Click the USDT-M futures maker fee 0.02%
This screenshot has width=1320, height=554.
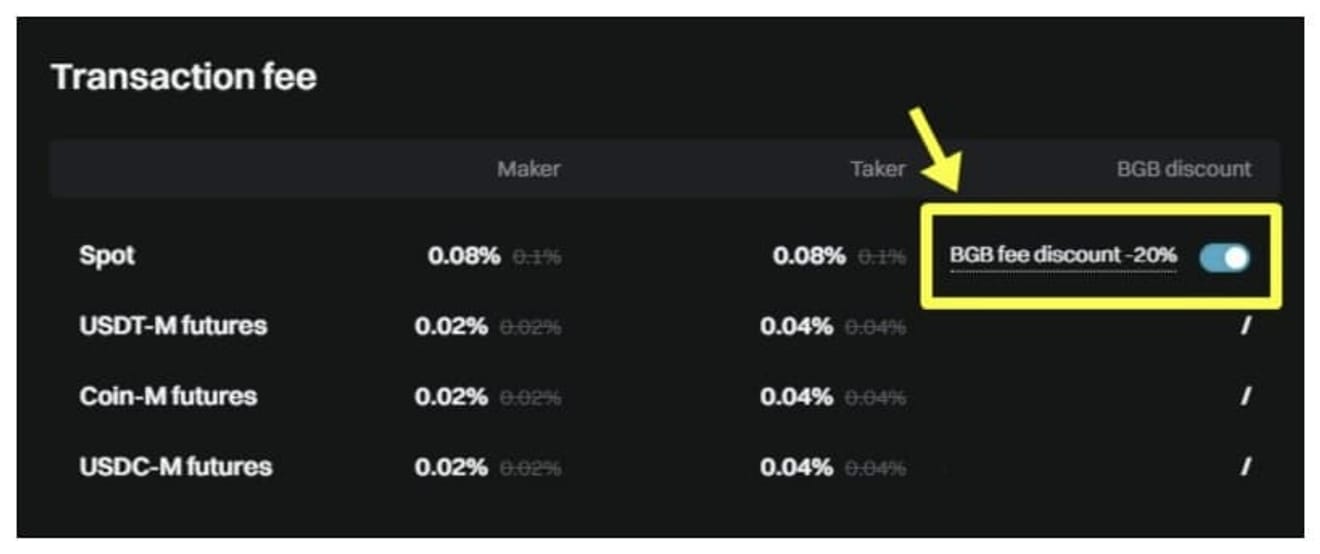pos(451,326)
